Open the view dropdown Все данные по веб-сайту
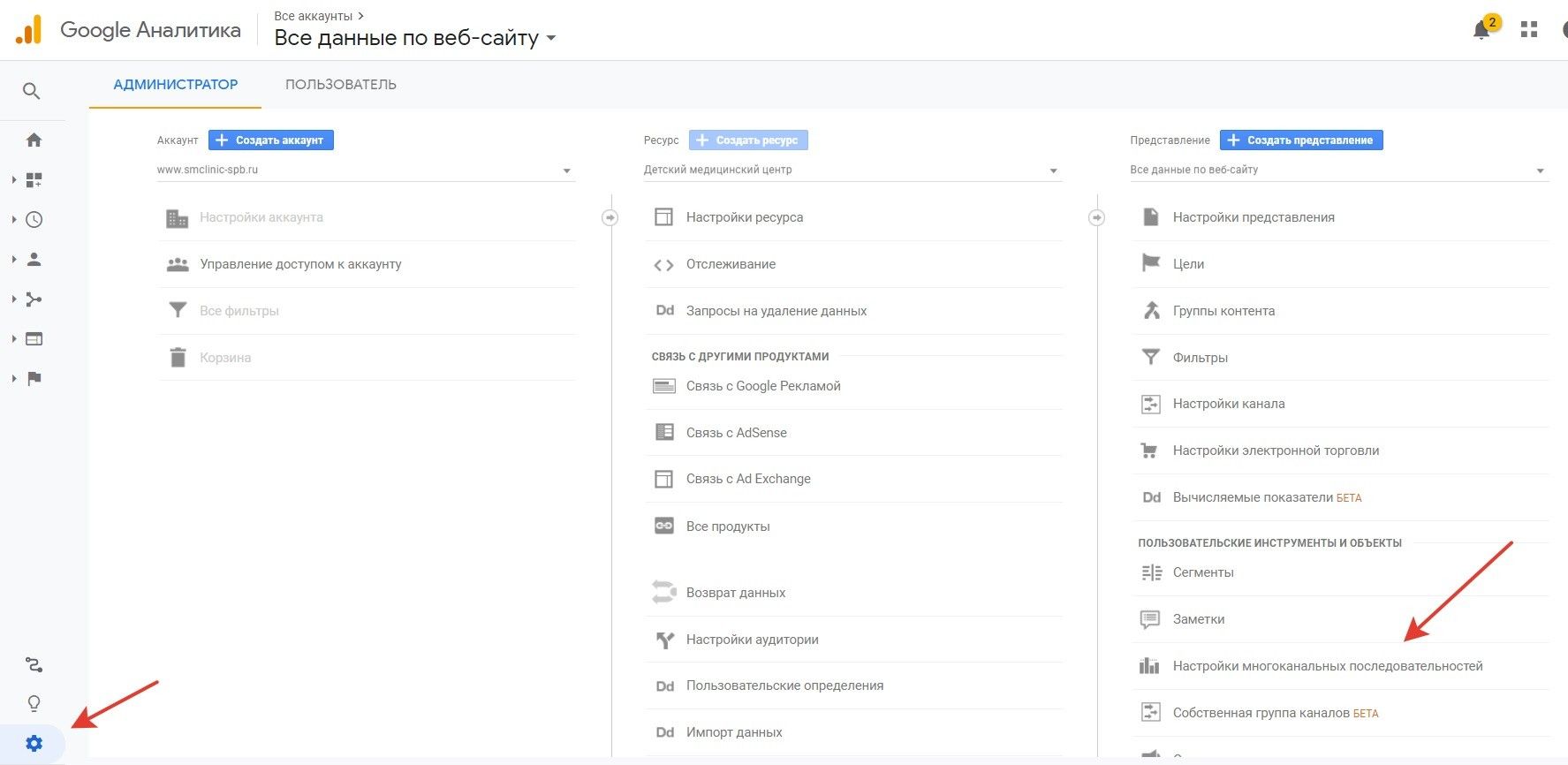 (x=1339, y=170)
